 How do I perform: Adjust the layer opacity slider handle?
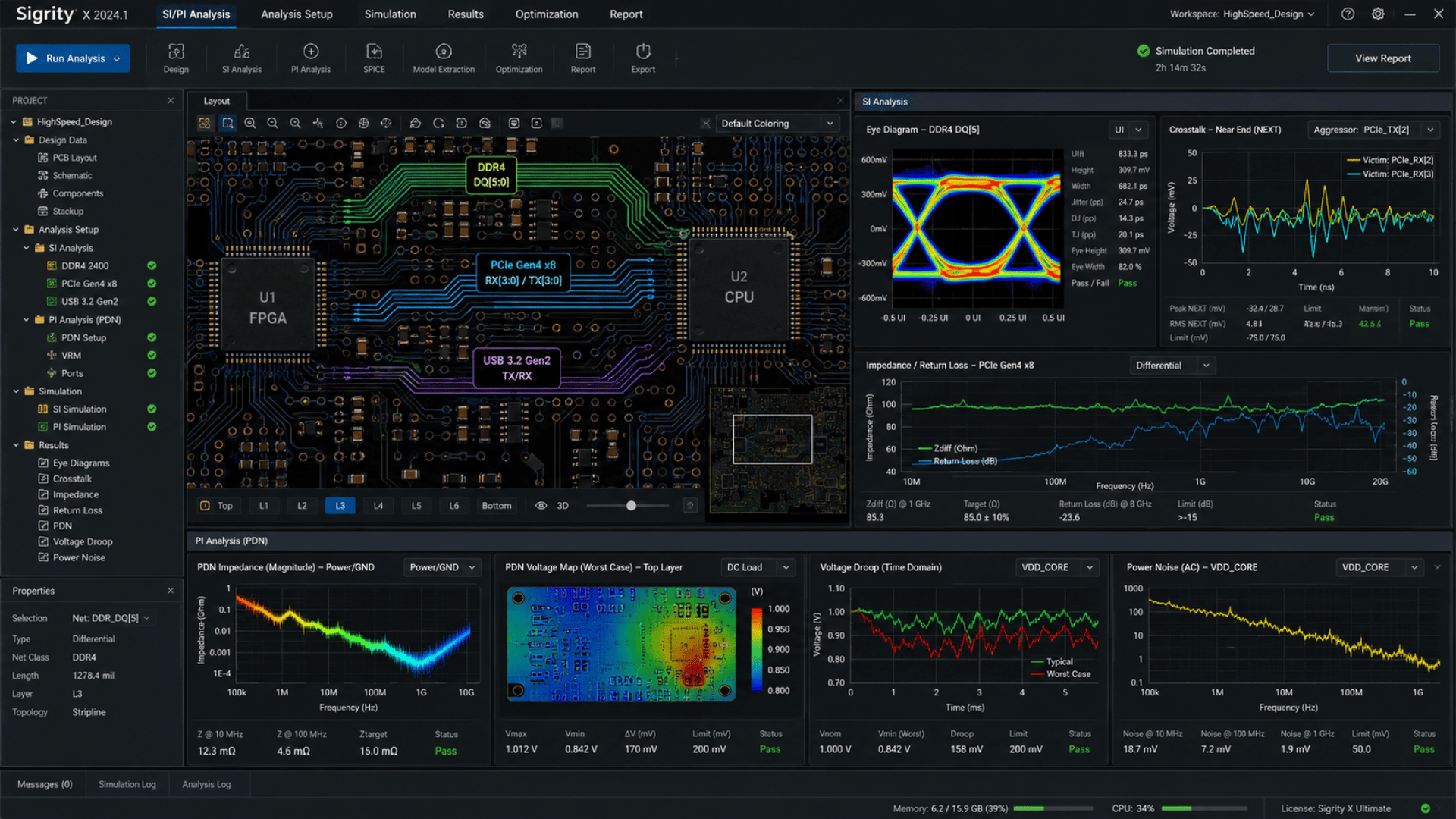(631, 506)
